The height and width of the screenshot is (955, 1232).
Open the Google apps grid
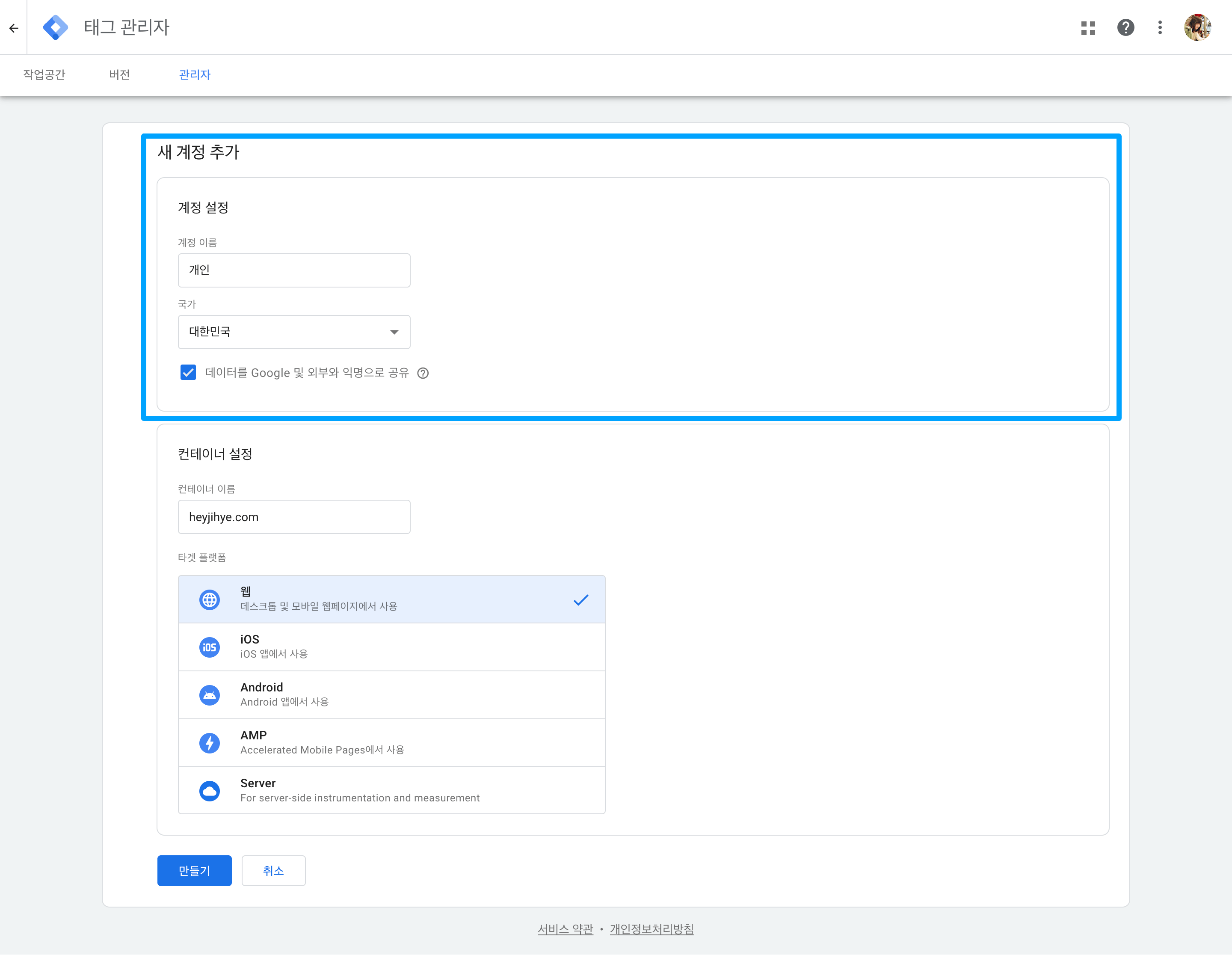coord(1087,28)
